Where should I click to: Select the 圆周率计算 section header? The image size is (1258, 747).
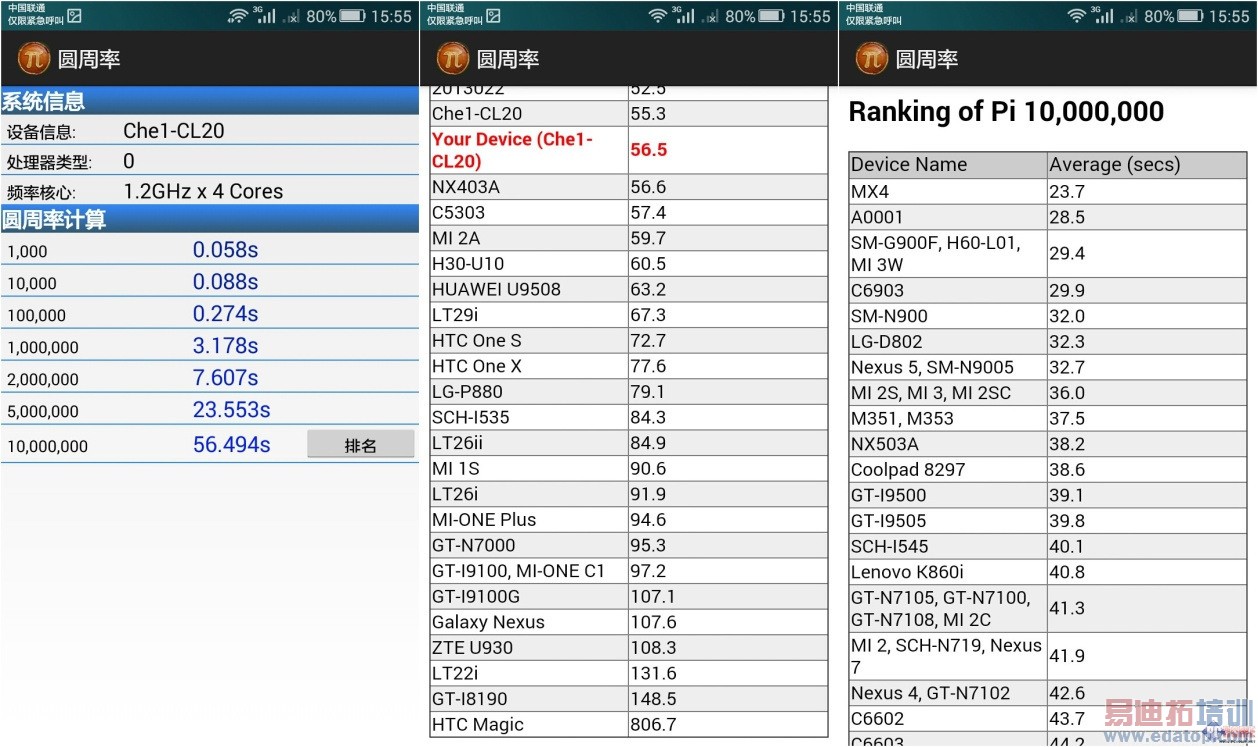click(x=210, y=219)
